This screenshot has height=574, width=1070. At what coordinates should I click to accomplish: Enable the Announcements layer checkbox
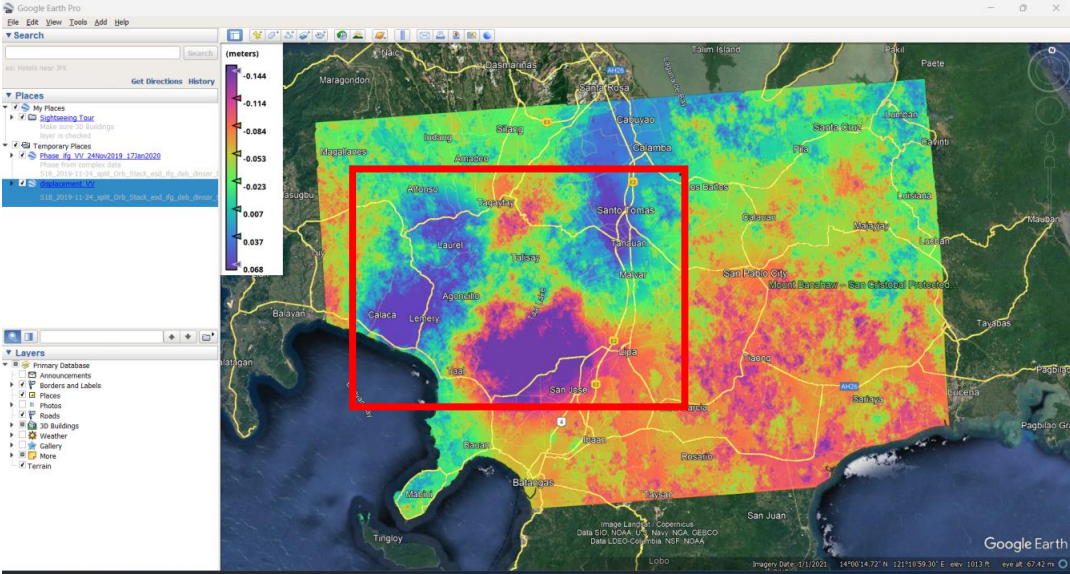(x=23, y=375)
